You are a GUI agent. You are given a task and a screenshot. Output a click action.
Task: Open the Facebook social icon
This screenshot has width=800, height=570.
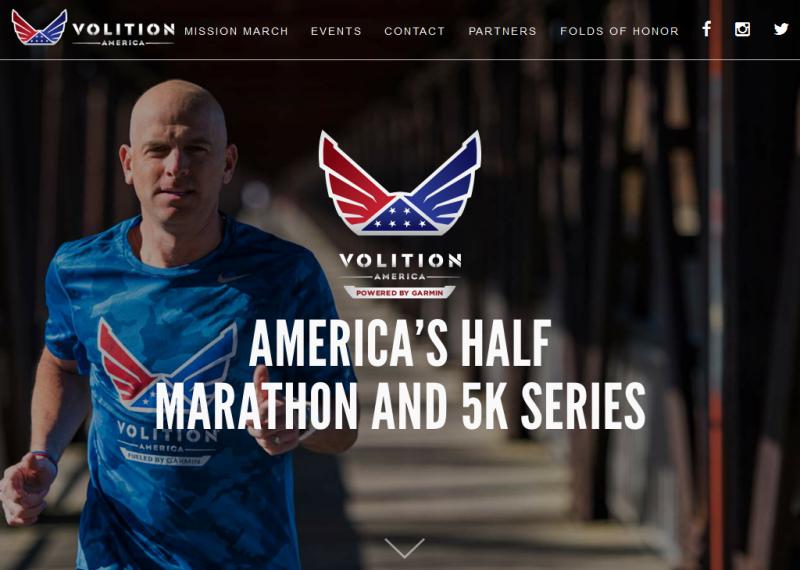click(x=707, y=29)
